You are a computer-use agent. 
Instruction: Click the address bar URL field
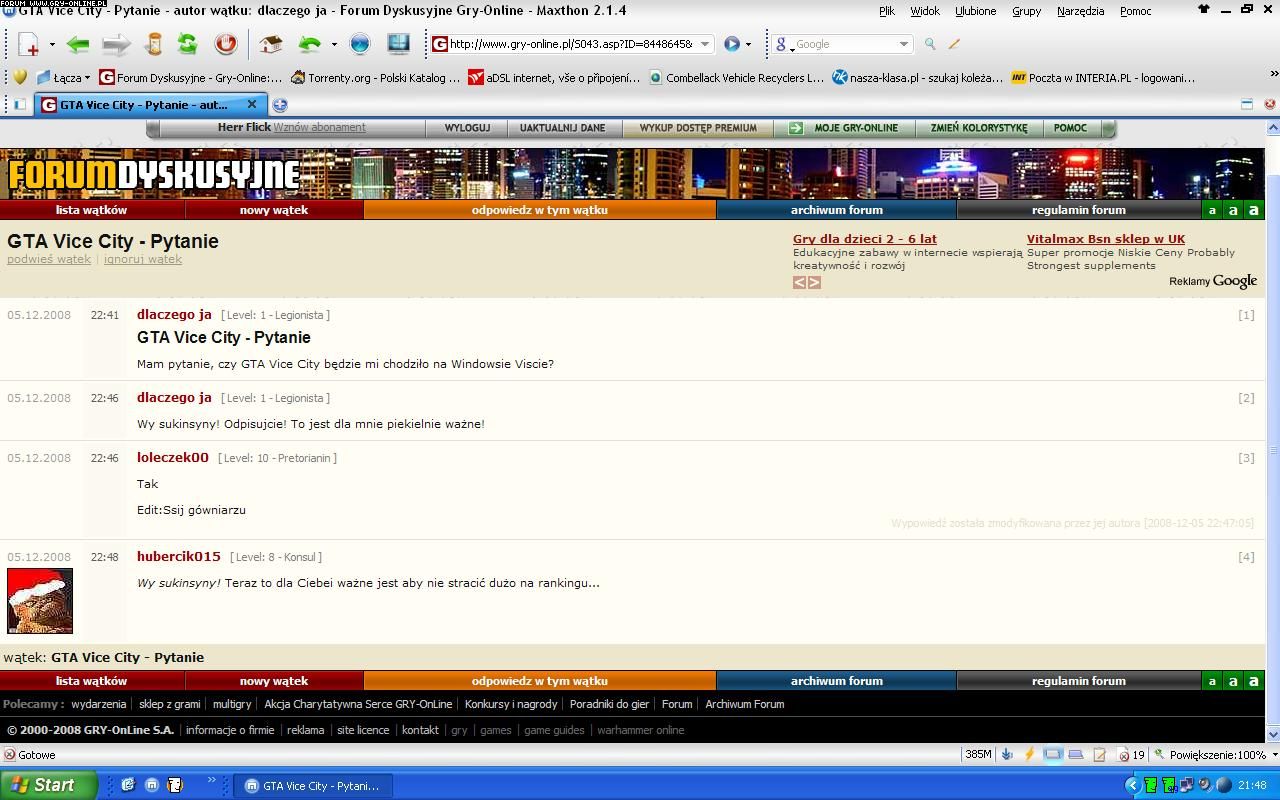(570, 44)
